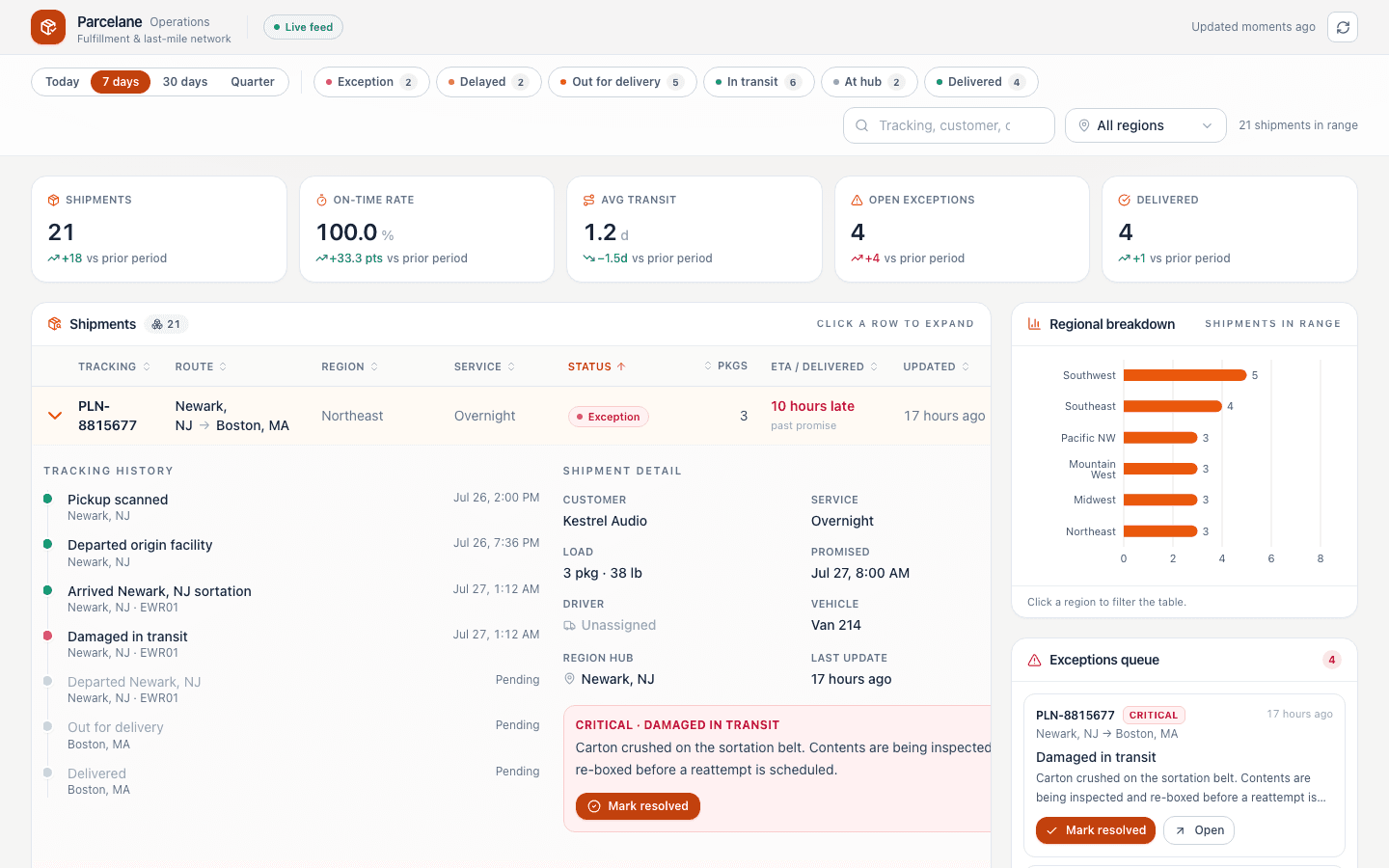Filter by the Pacific NW chart bar
Image resolution: width=1389 pixels, height=868 pixels.
pos(1160,438)
